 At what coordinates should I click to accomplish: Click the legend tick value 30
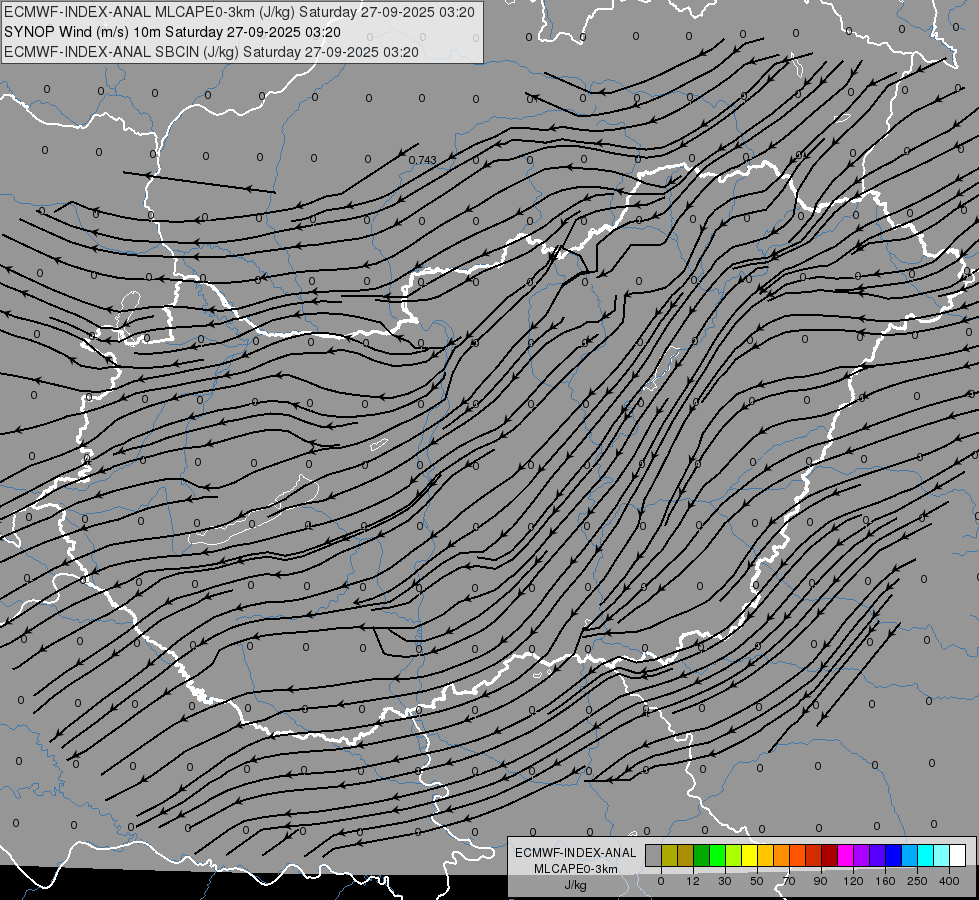pos(724,881)
